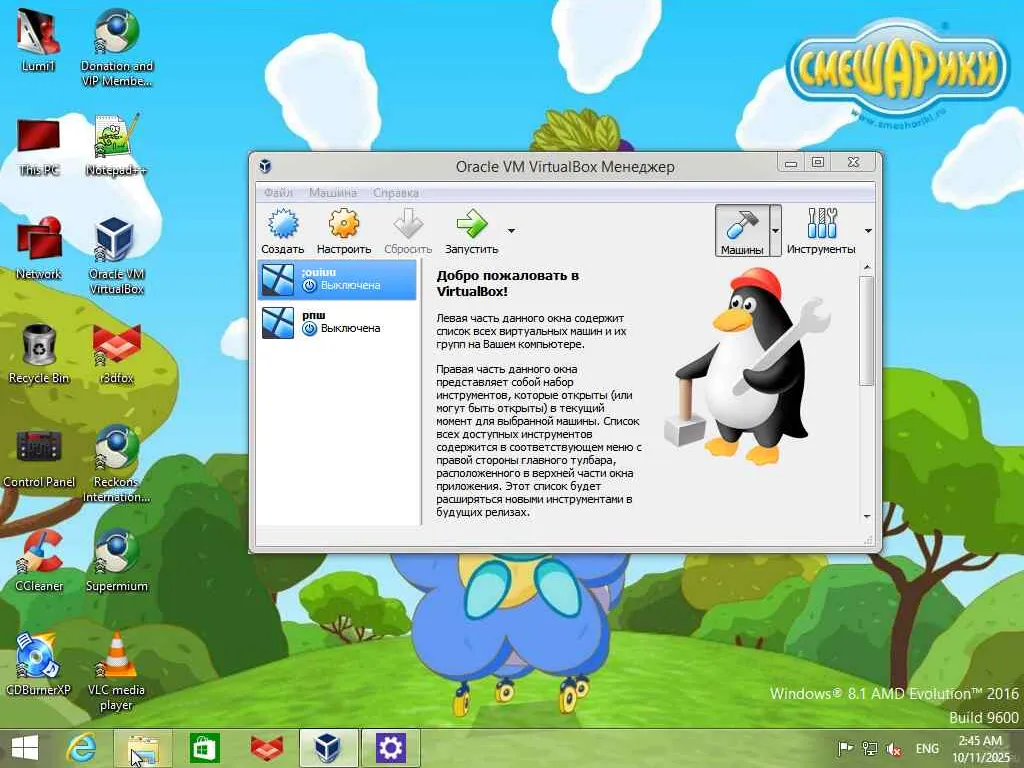Open the Машины tools dropdown arrow
The width and height of the screenshot is (1024, 768).
tap(775, 230)
